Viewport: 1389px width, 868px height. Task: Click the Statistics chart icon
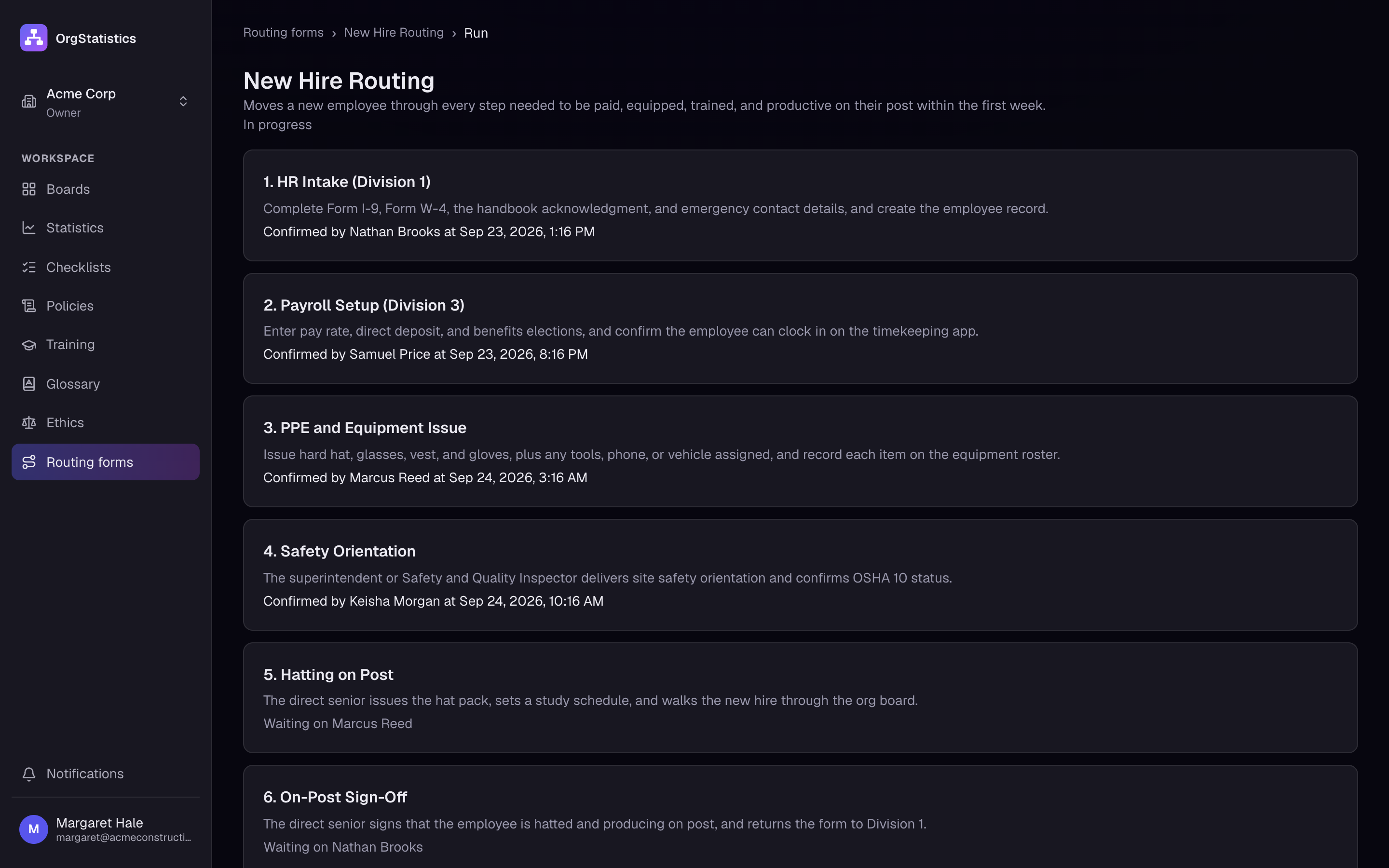[29, 228]
